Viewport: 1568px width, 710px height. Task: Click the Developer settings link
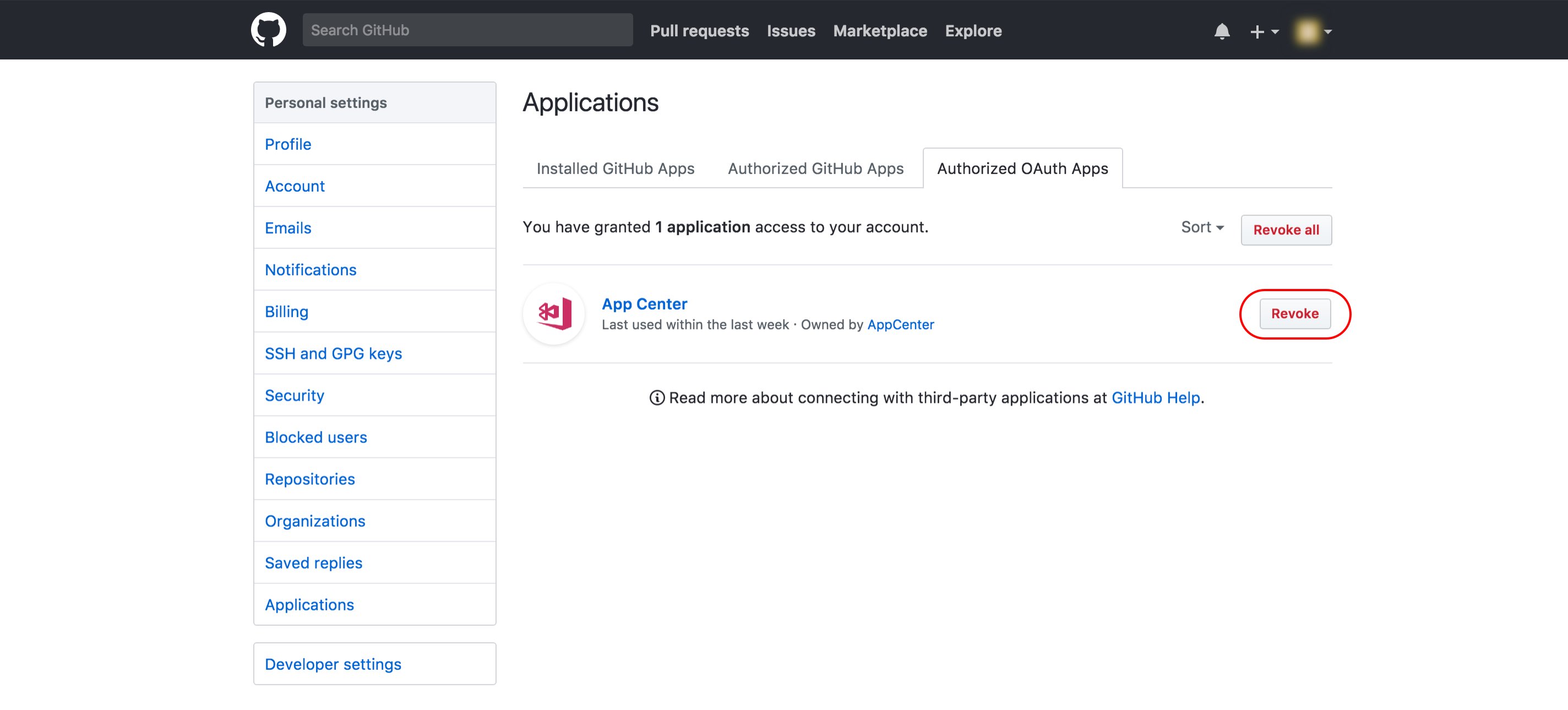coord(333,663)
